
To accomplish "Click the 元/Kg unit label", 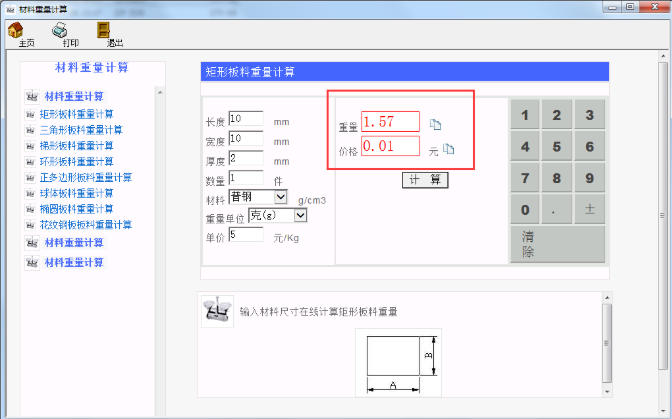I will pos(286,238).
